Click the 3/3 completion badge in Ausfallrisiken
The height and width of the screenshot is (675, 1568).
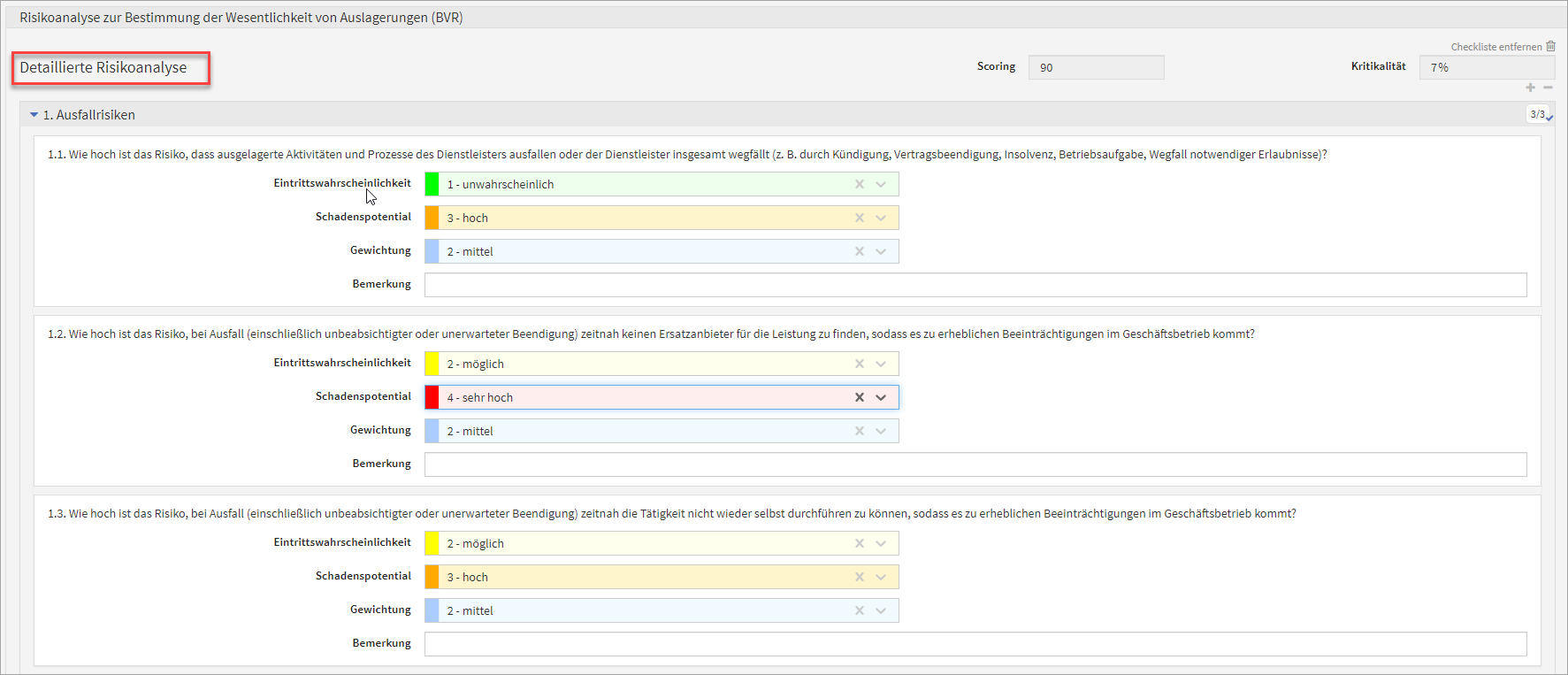coord(1538,114)
